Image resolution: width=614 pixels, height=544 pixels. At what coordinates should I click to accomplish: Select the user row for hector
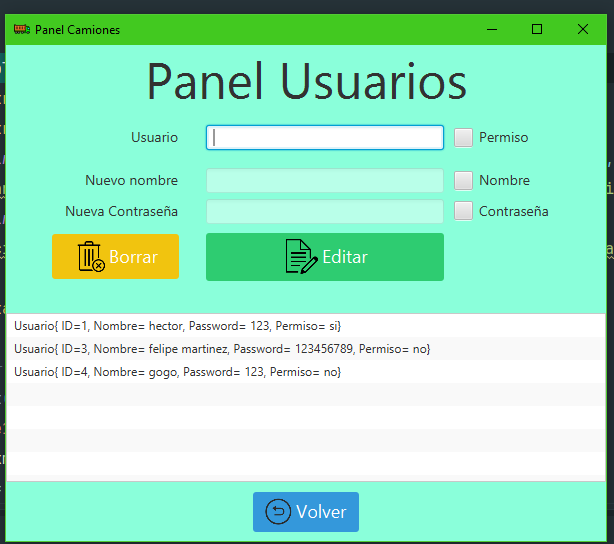[306, 326]
